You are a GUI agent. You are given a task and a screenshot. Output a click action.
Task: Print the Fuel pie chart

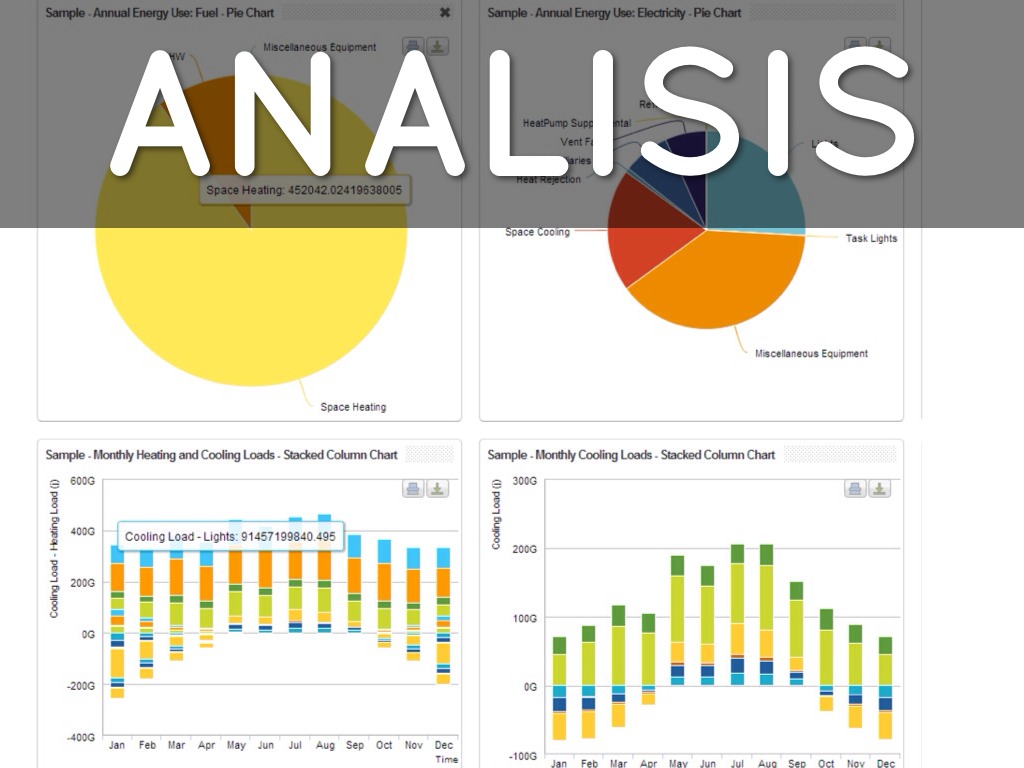click(413, 46)
